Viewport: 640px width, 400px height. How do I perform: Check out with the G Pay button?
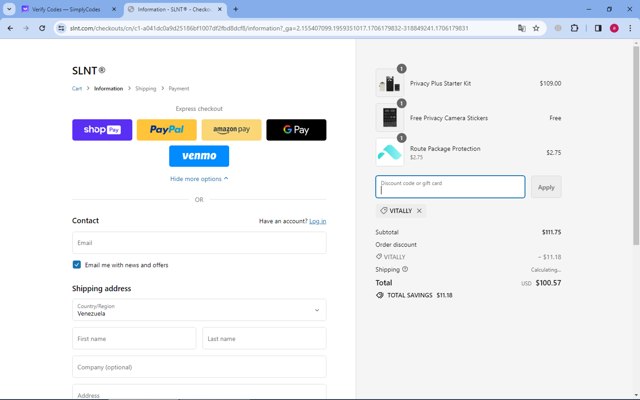[x=296, y=130]
